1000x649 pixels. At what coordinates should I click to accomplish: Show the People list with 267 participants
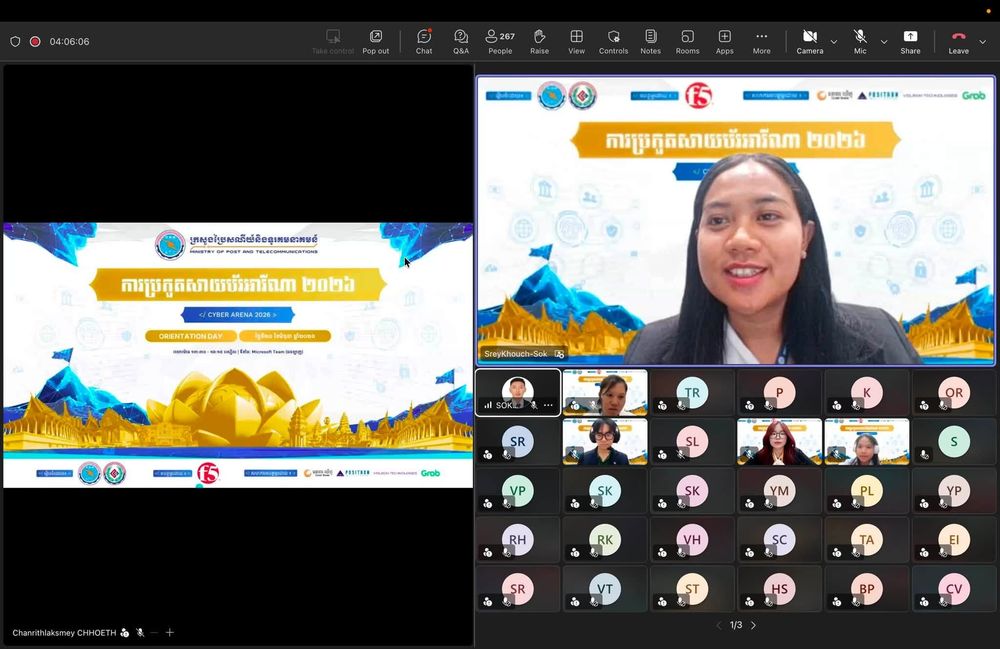[x=500, y=41]
